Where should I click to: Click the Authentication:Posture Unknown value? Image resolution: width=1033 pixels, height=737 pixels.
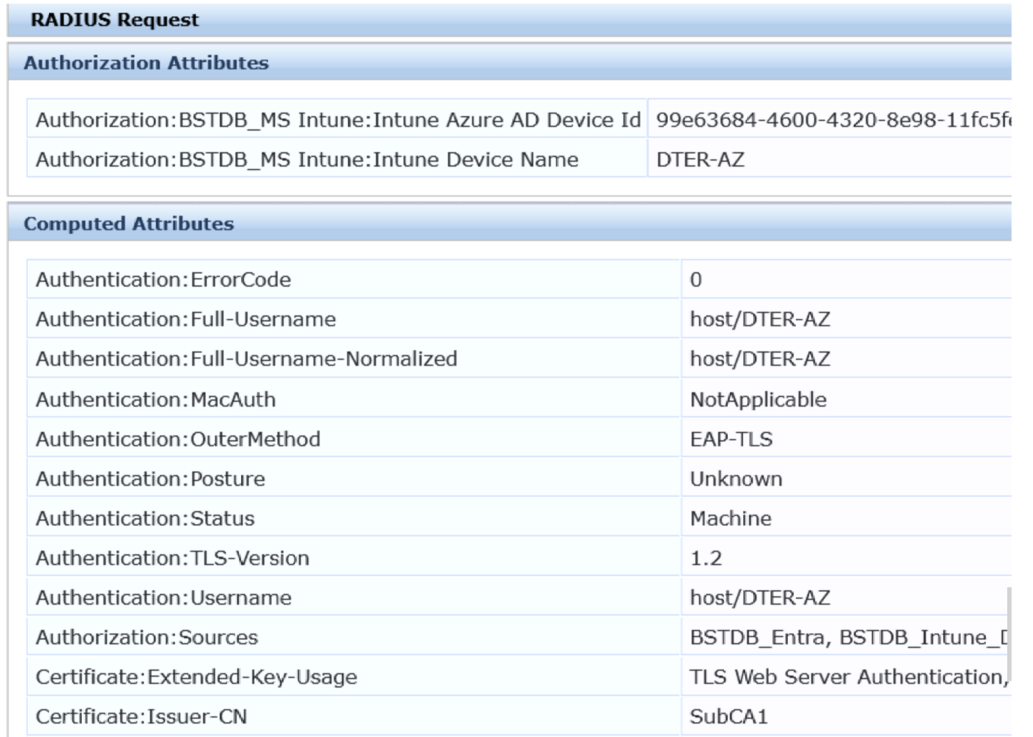[736, 479]
